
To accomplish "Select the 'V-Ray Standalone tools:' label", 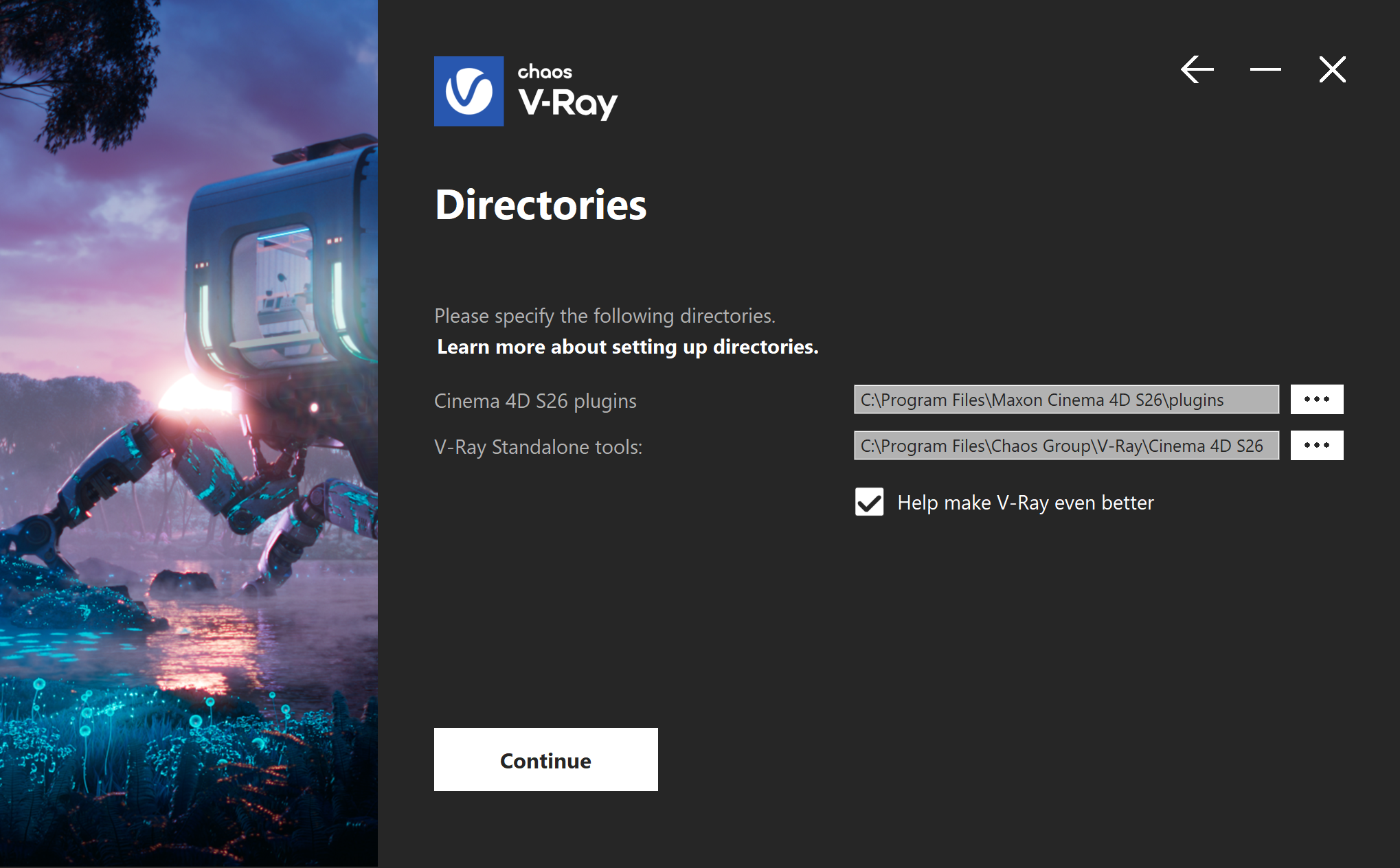I will coord(538,447).
